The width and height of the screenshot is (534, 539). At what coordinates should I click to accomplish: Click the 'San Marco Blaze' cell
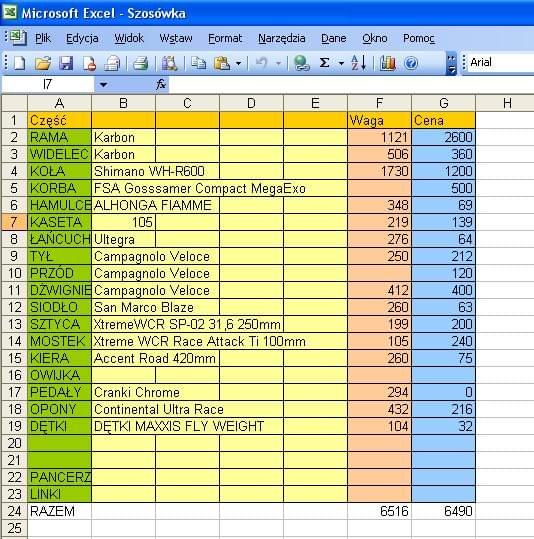[155, 307]
